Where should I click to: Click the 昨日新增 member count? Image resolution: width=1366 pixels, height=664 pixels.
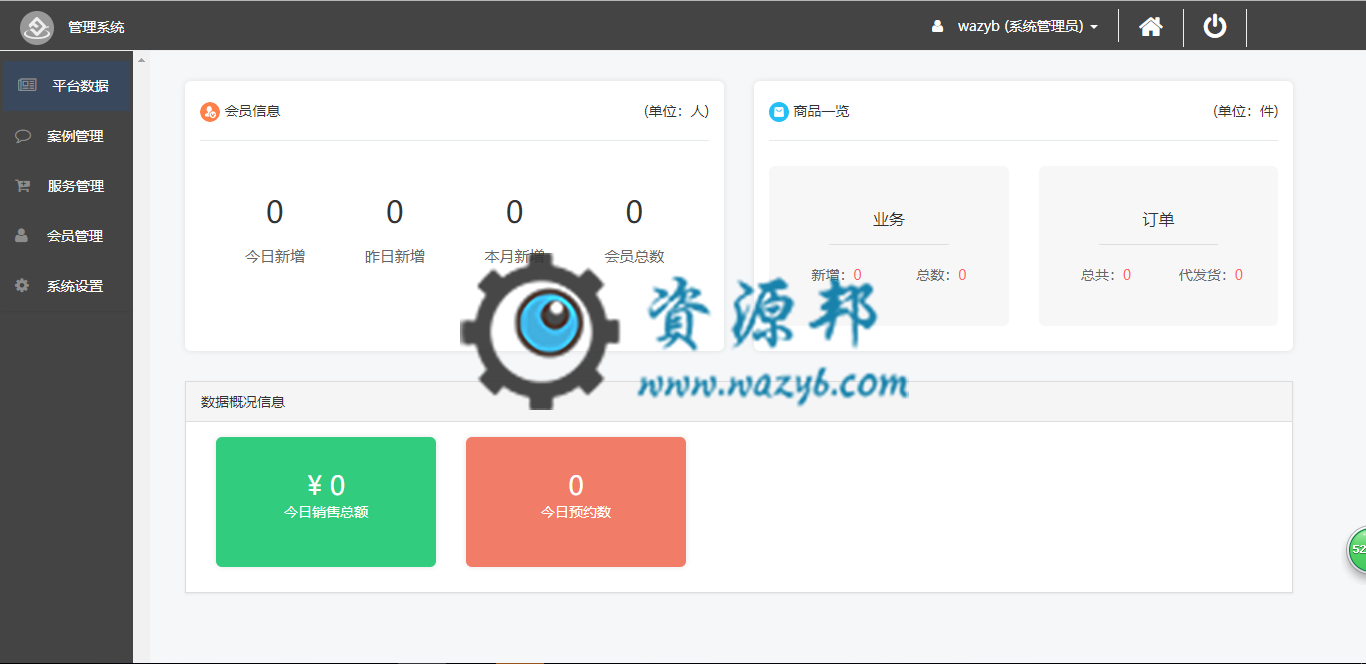395,212
